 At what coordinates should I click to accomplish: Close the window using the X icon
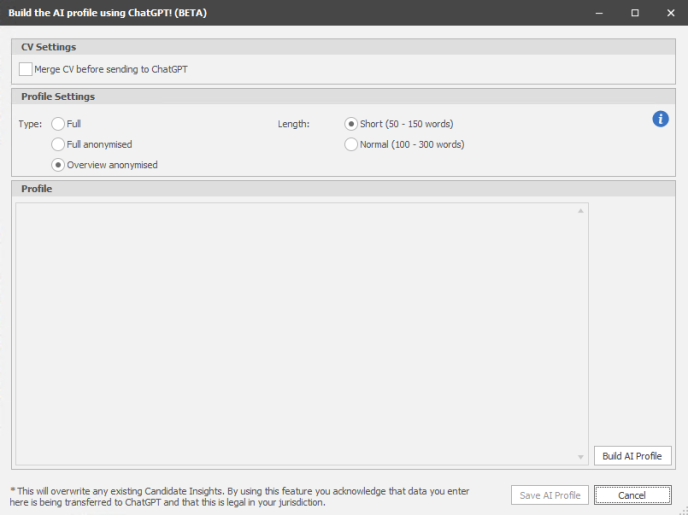click(x=668, y=12)
